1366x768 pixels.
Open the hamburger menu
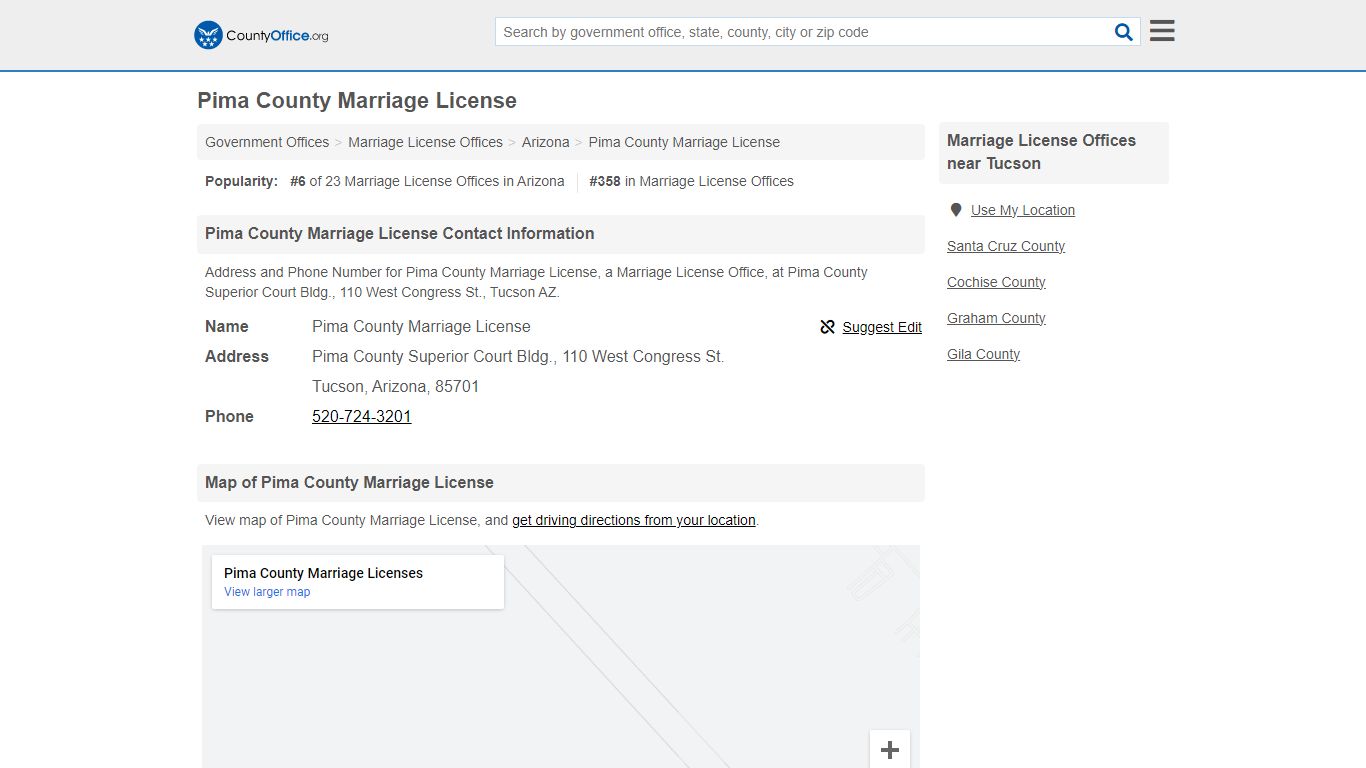[1162, 31]
